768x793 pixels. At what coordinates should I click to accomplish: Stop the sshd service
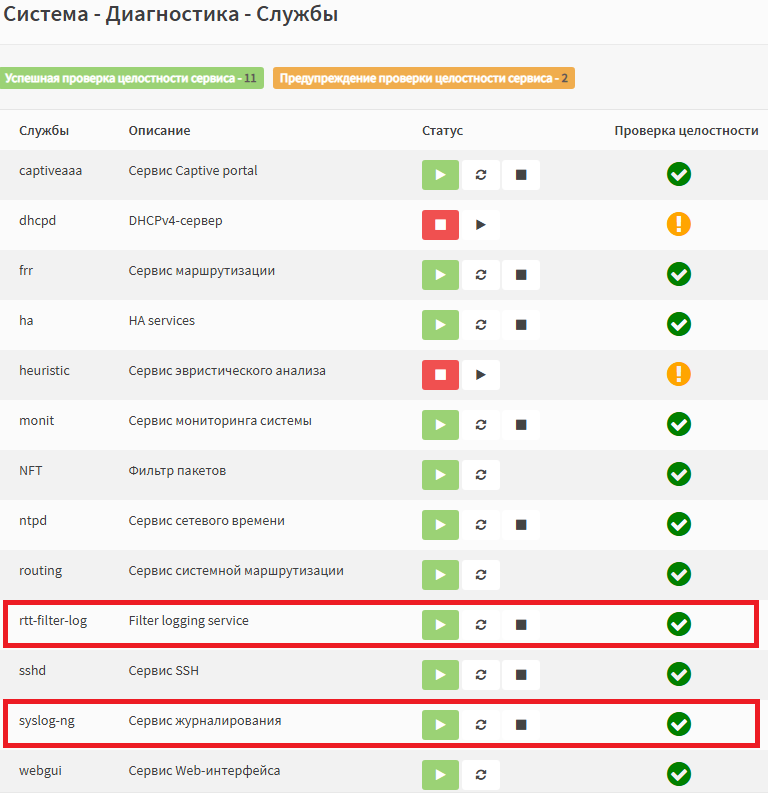click(x=521, y=675)
